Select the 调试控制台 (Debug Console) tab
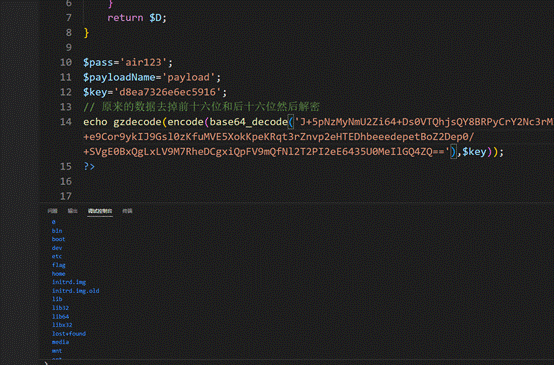The height and width of the screenshot is (365, 554). click(100, 211)
